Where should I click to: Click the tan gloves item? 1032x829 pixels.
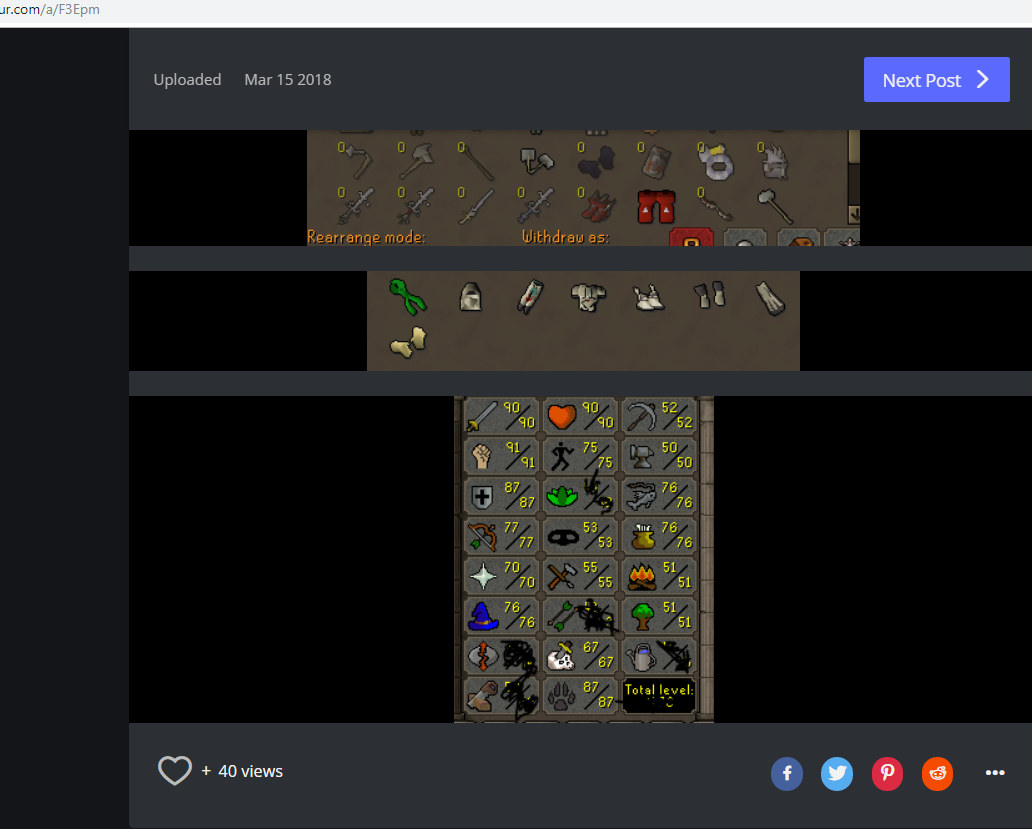tap(409, 342)
